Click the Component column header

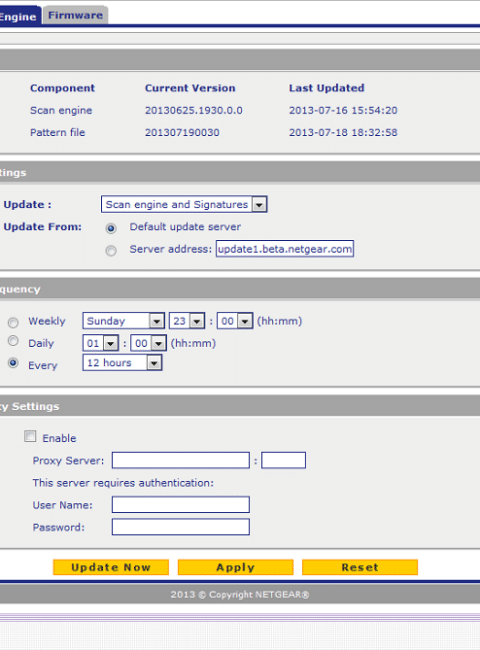tap(63, 88)
